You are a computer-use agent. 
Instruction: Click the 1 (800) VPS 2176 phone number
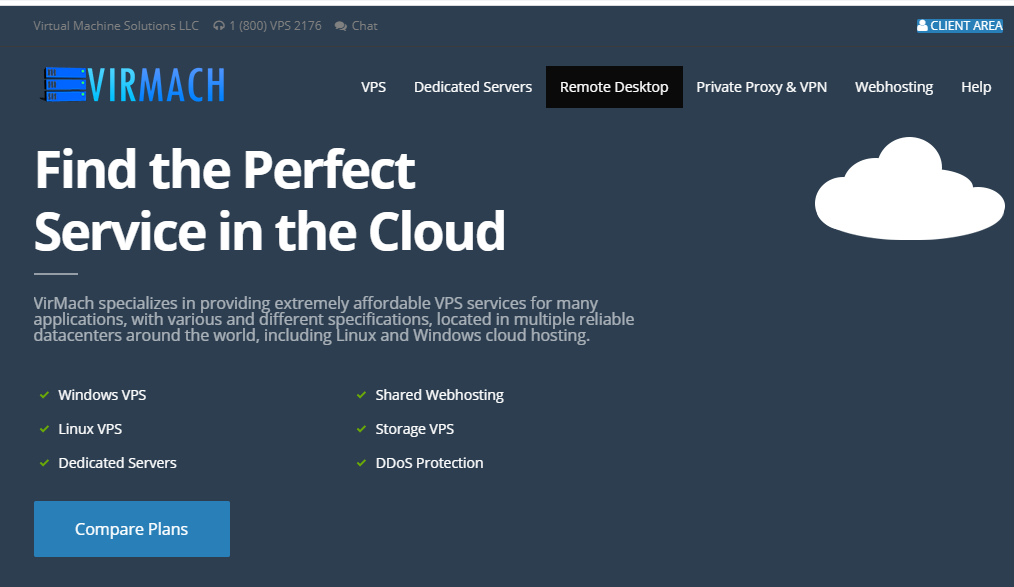click(275, 26)
